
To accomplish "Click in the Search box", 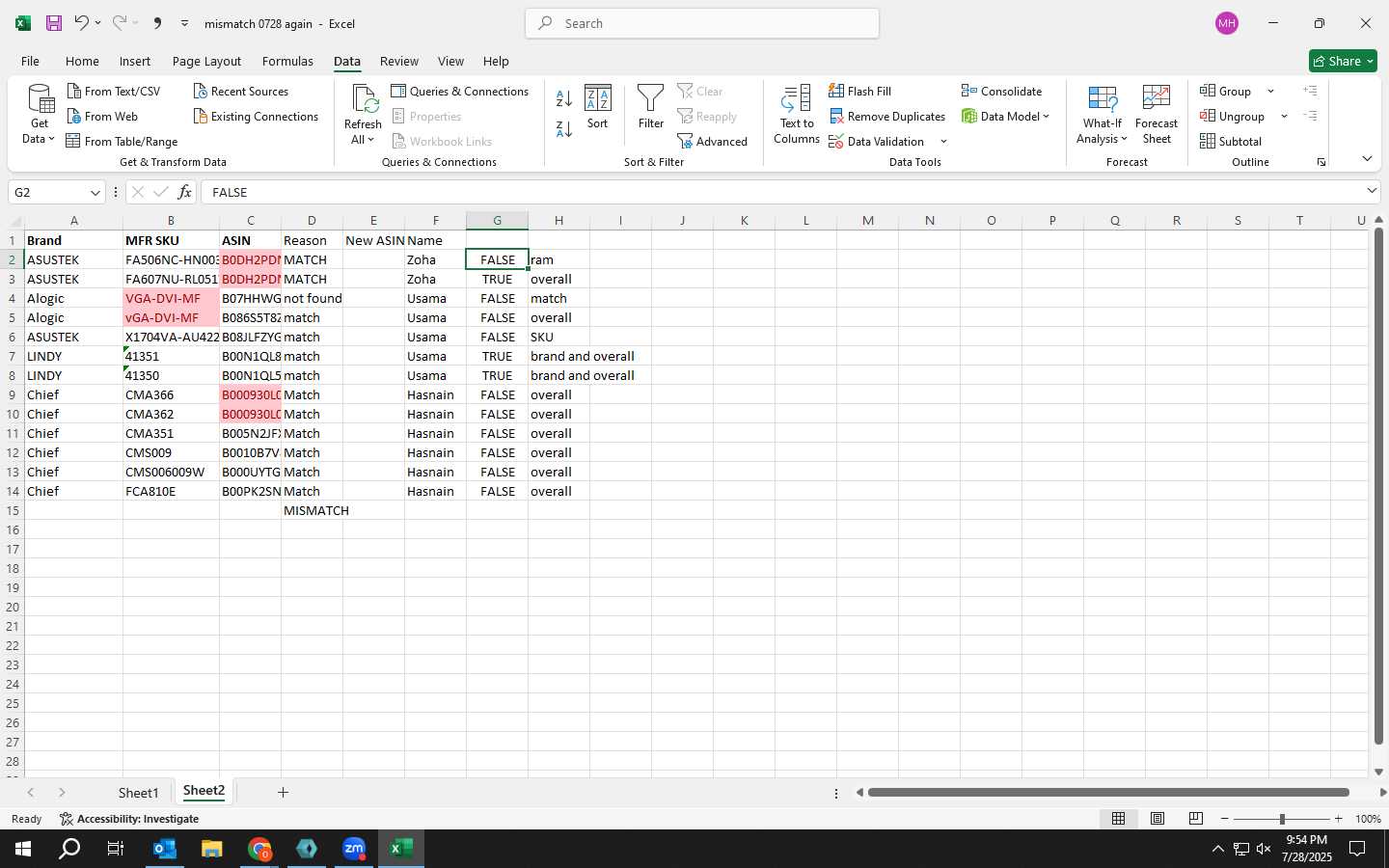I will click(x=702, y=23).
